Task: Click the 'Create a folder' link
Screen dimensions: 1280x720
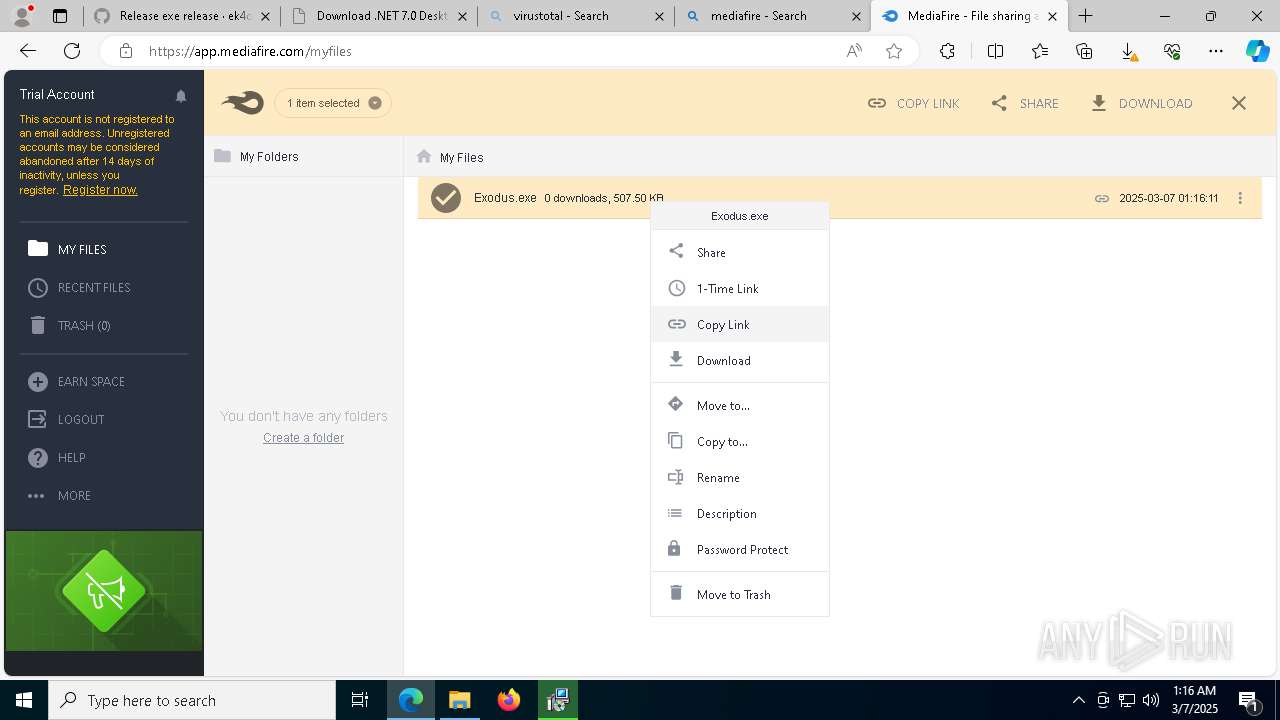Action: point(303,438)
